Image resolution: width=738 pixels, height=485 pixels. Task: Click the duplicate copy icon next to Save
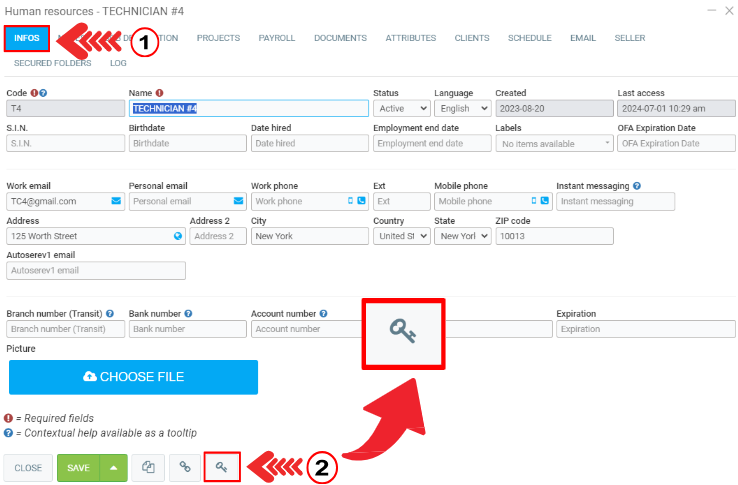[x=148, y=467]
